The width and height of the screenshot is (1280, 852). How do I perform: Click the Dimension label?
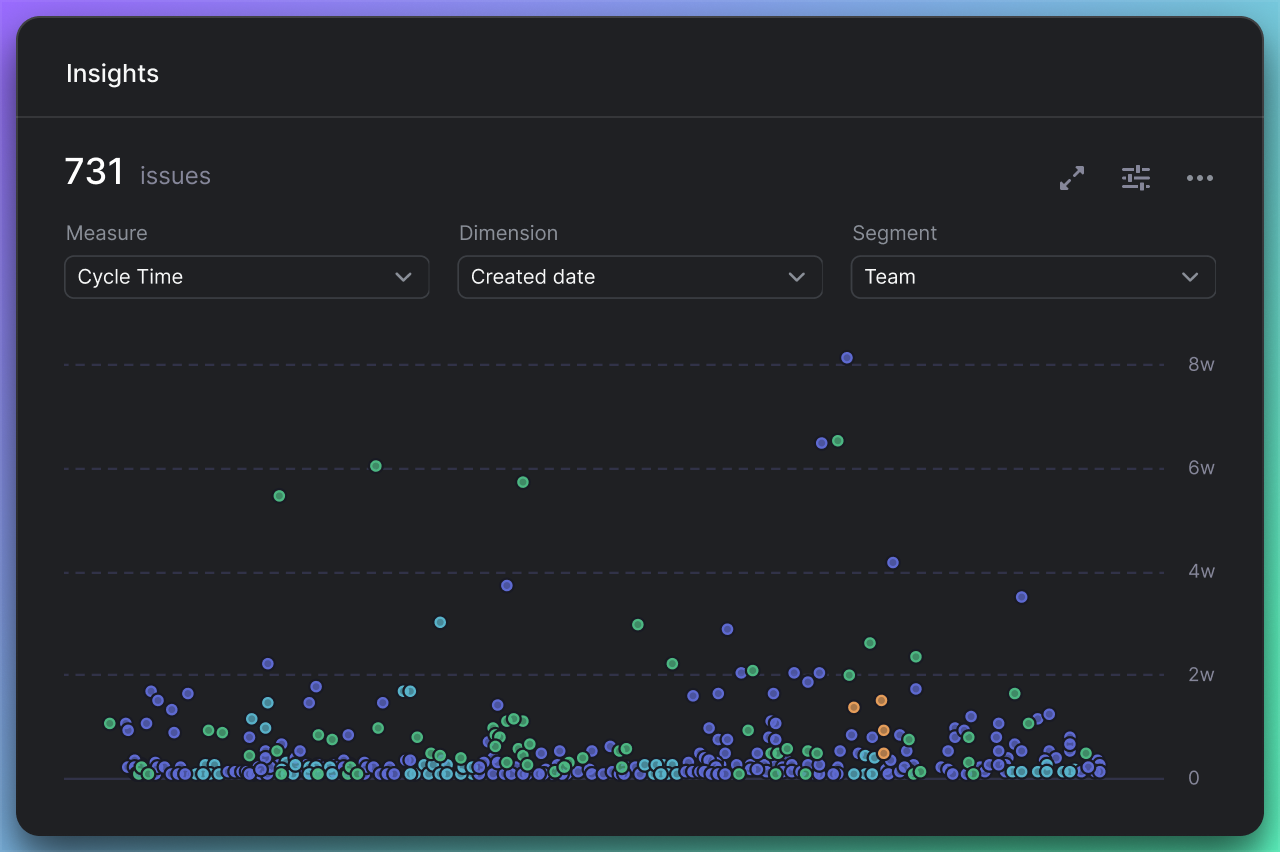pyautogui.click(x=508, y=233)
